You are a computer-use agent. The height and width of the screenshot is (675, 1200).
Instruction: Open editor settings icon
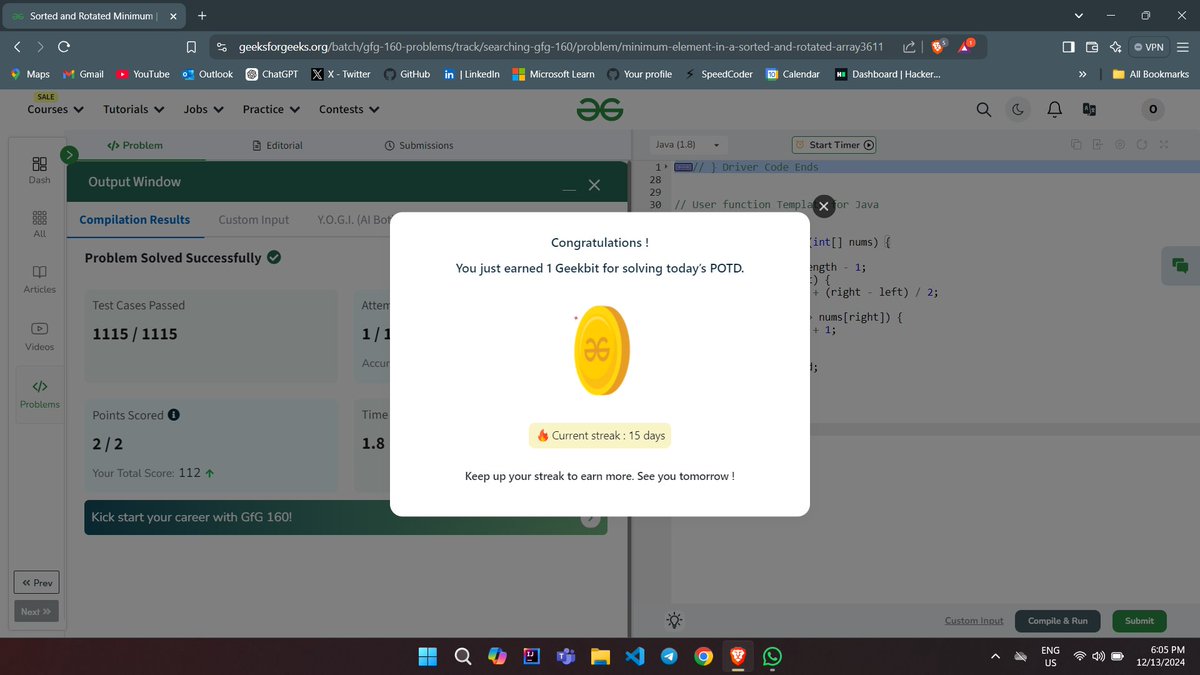tap(1120, 145)
